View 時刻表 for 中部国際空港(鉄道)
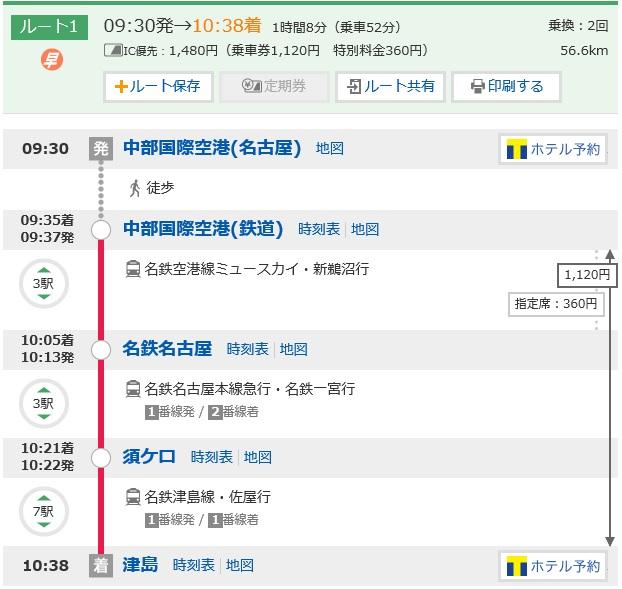The width and height of the screenshot is (622, 589). pyautogui.click(x=319, y=229)
